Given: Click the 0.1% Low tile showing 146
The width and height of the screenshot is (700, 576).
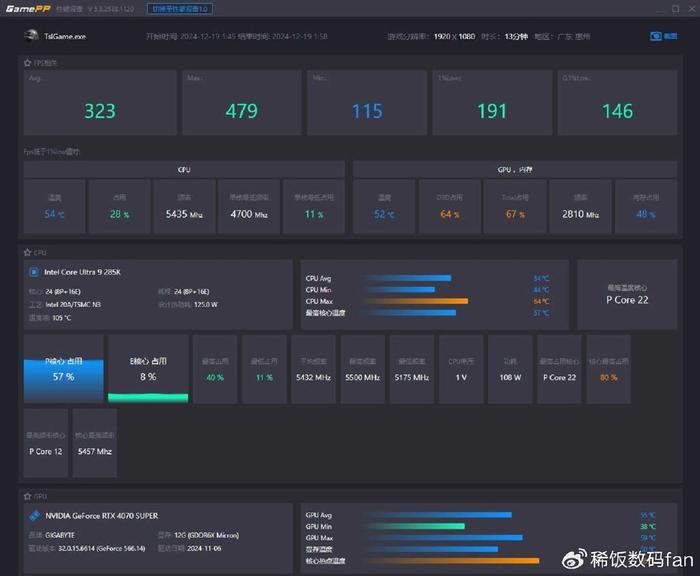Looking at the screenshot, I should tap(617, 102).
